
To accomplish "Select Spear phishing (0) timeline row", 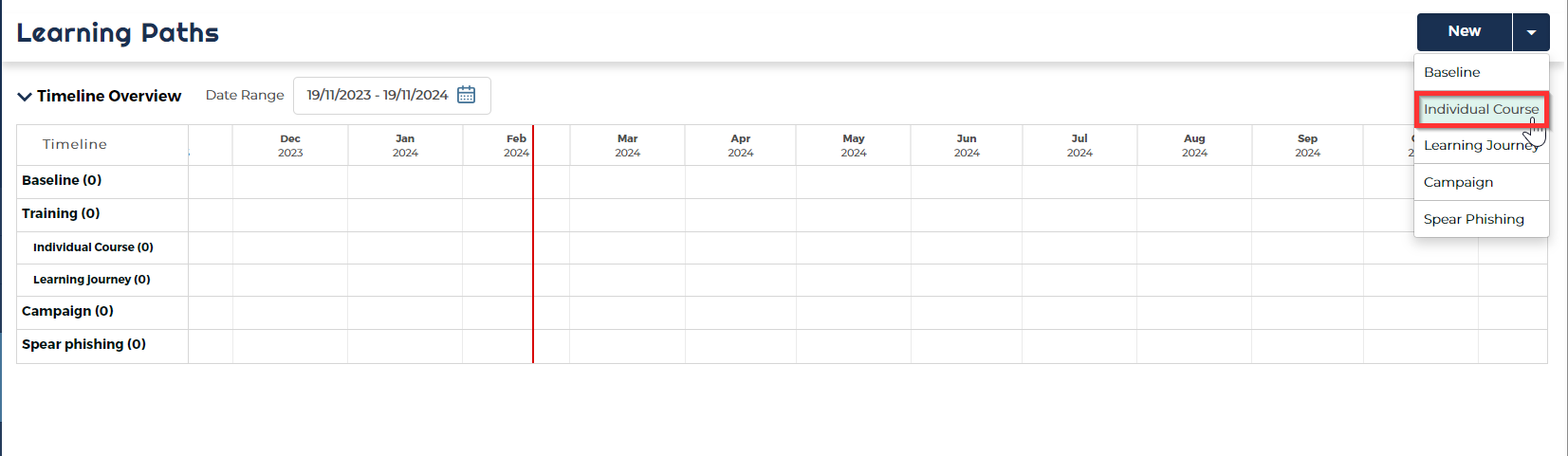I will click(x=83, y=344).
